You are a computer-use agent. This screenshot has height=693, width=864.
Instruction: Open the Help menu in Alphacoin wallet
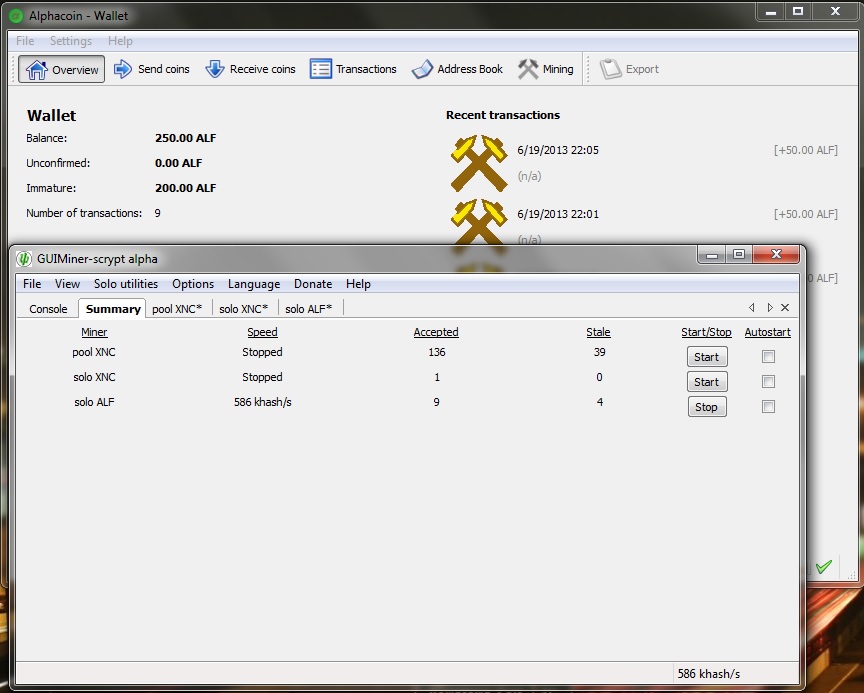pos(120,41)
